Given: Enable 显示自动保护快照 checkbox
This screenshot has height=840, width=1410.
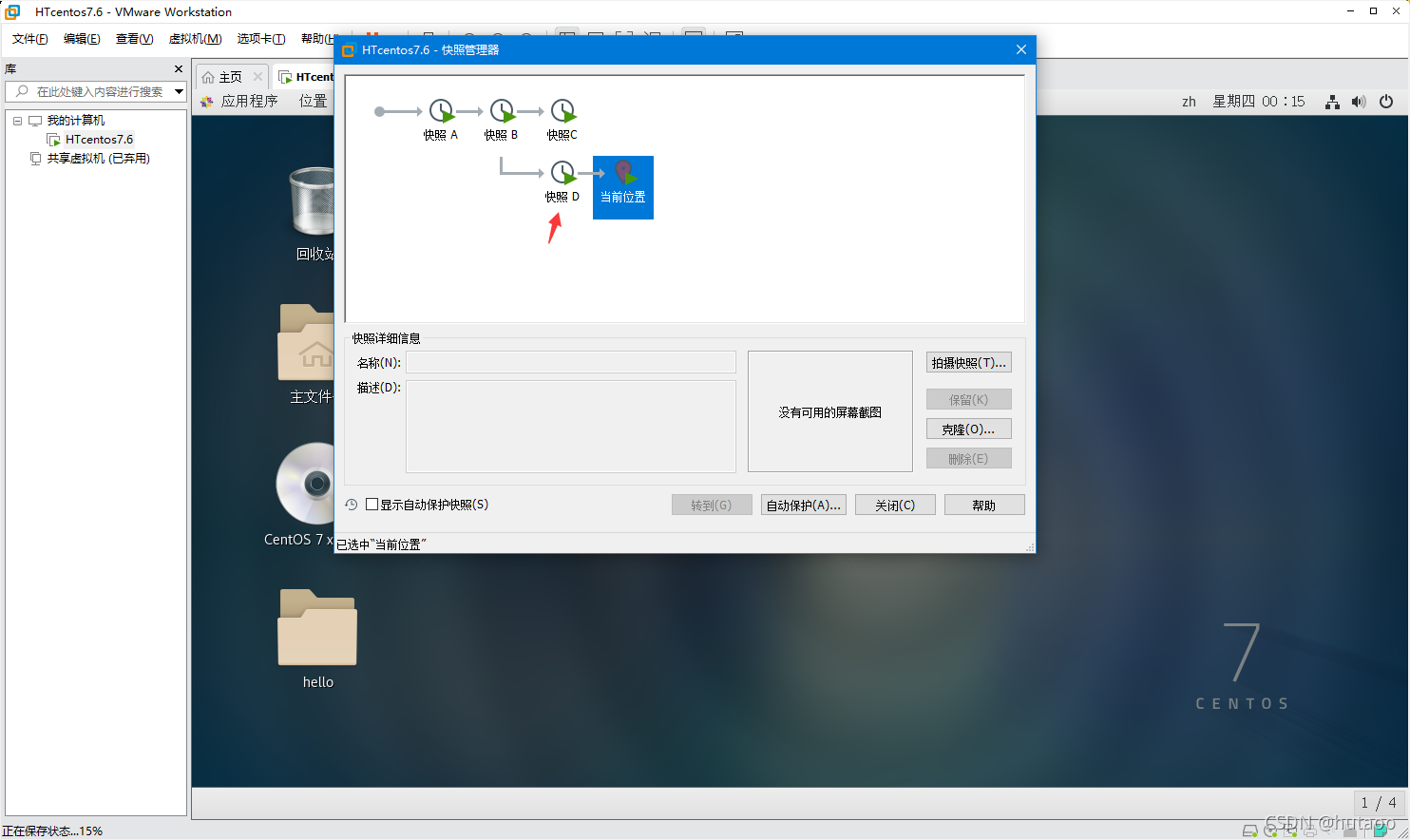Looking at the screenshot, I should [x=372, y=505].
